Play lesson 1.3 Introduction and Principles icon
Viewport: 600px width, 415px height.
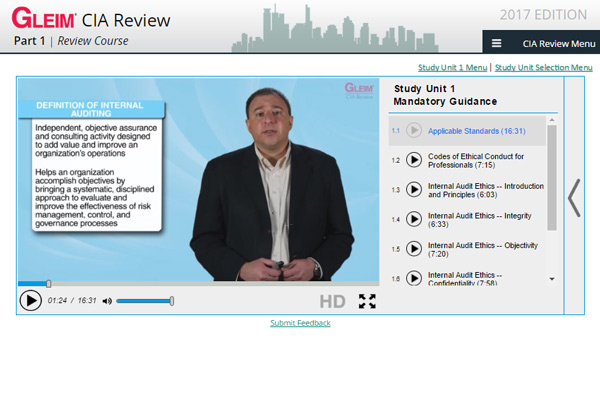click(414, 189)
